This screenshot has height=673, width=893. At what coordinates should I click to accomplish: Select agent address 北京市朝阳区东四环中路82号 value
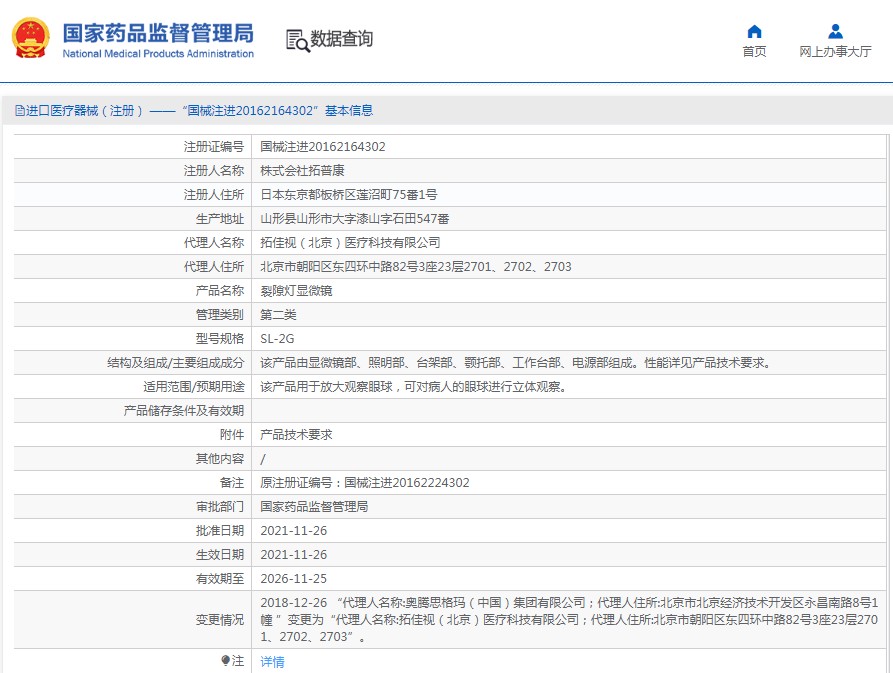tap(416, 266)
